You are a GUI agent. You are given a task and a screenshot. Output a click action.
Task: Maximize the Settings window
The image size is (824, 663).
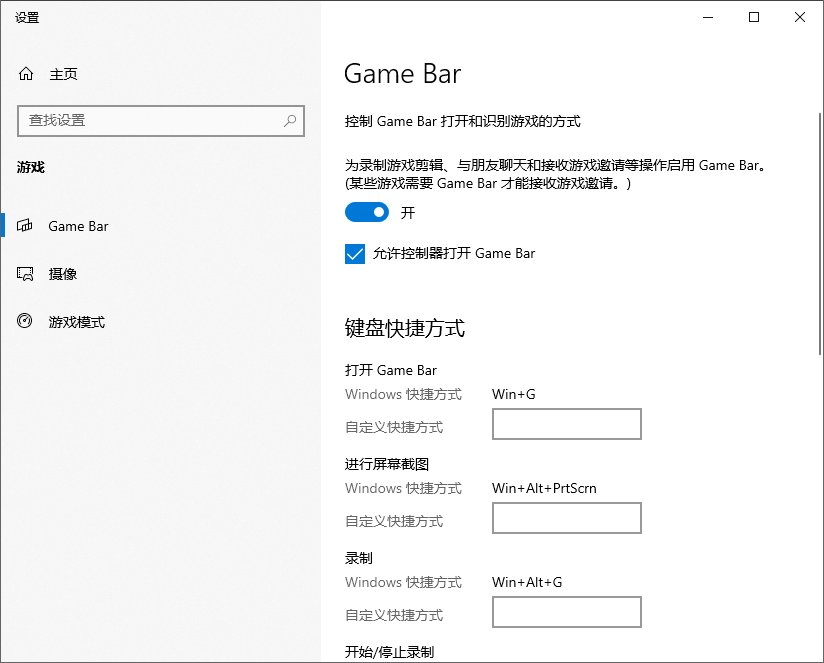(755, 17)
